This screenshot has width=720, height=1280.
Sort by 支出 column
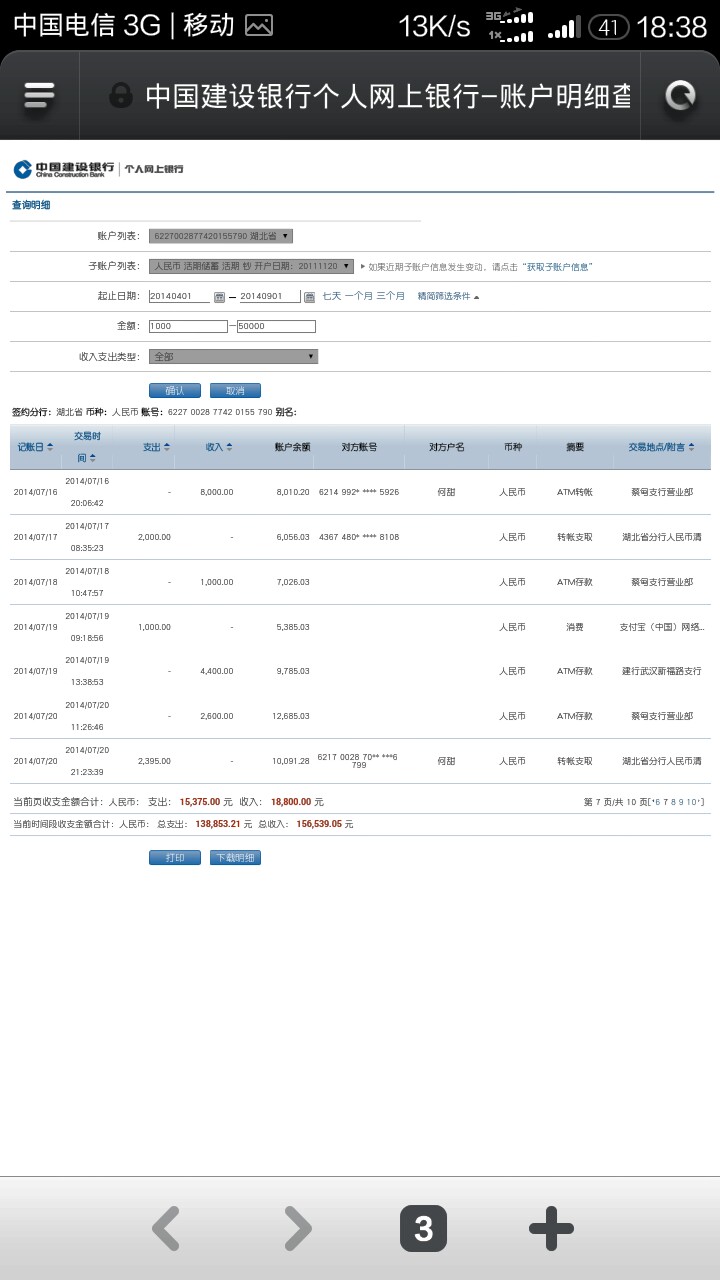[156, 447]
